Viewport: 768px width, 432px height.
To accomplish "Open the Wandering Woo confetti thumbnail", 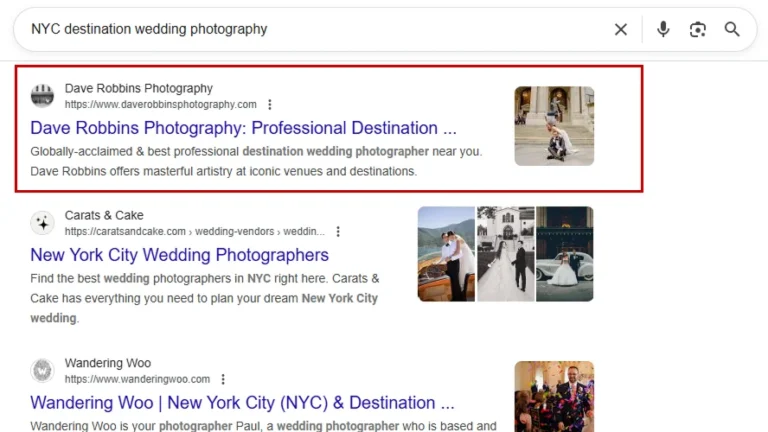I will click(554, 397).
